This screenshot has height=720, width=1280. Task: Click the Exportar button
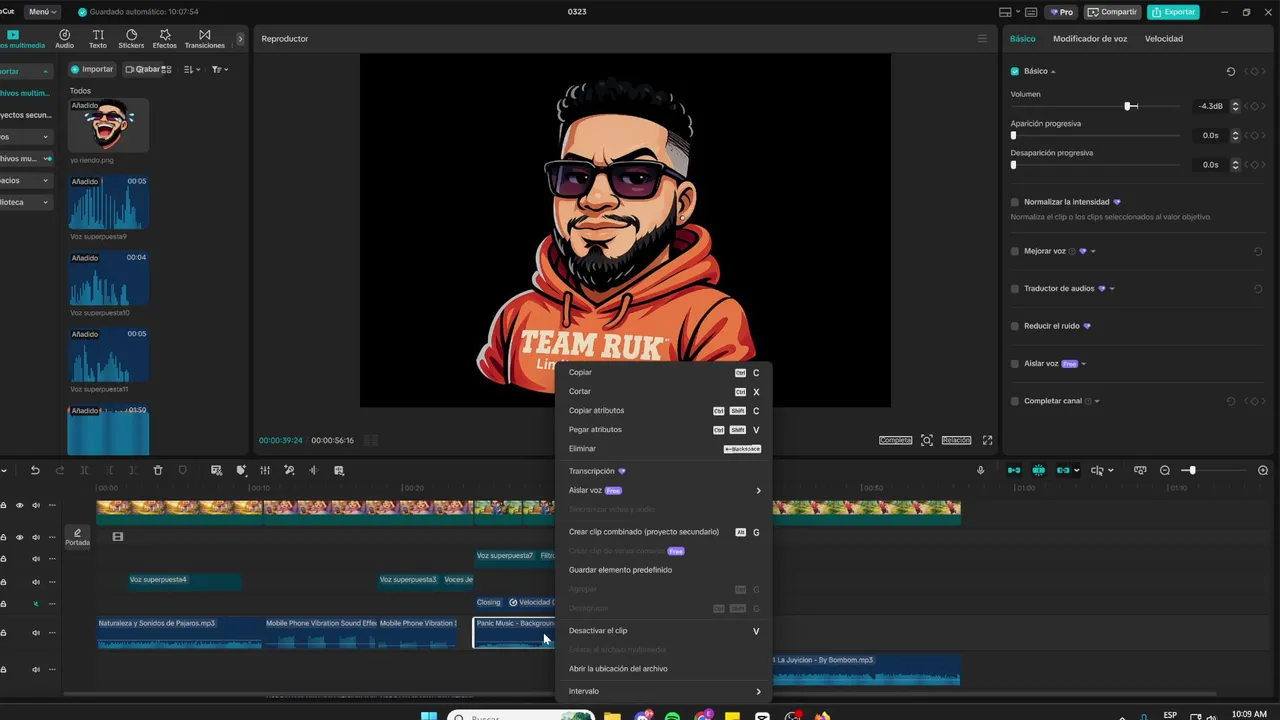[x=1174, y=12]
